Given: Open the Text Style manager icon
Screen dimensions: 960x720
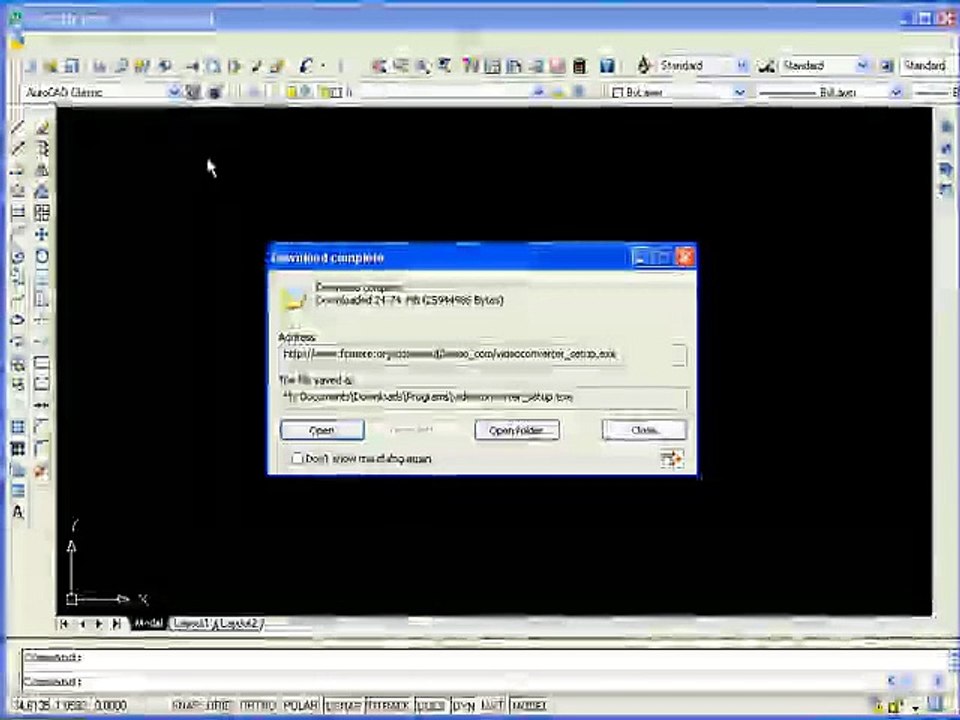Looking at the screenshot, I should [644, 66].
